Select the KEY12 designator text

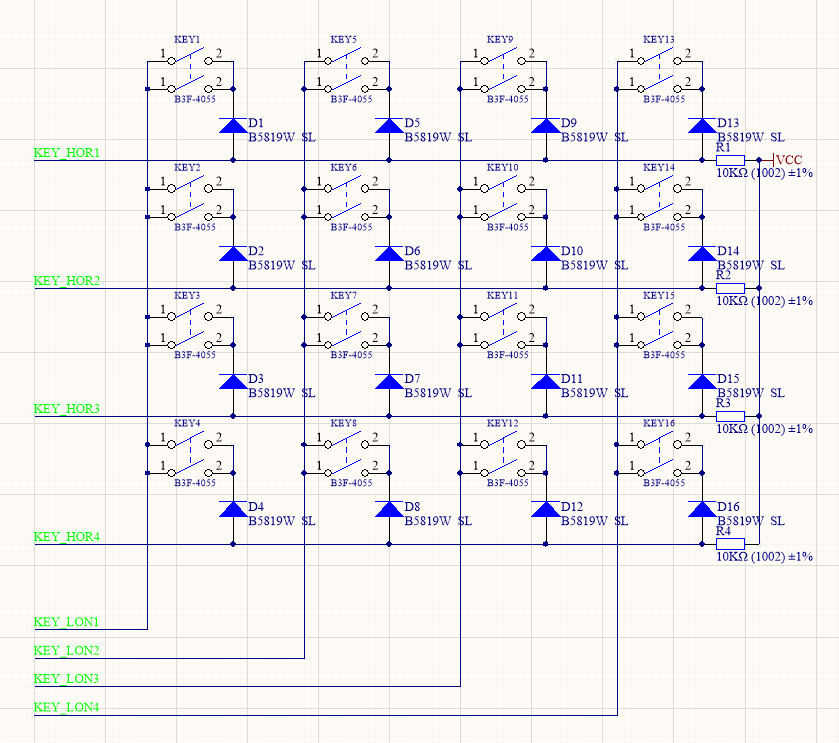[502, 423]
